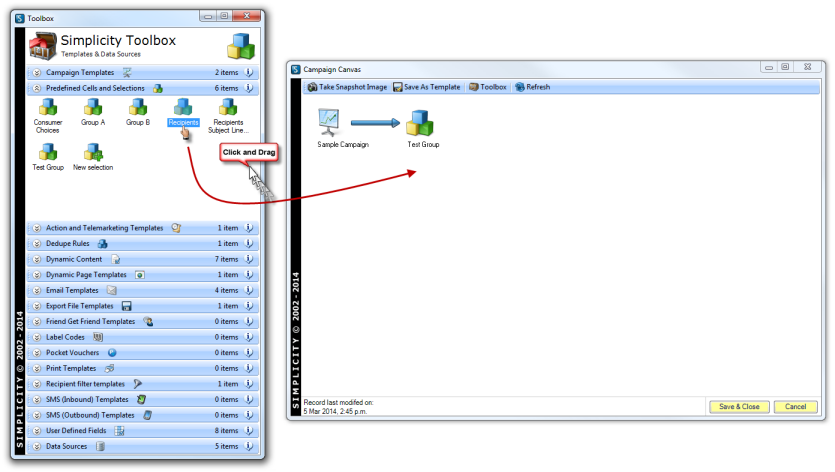Select the New selection icon
This screenshot has width=835, height=472.
[x=93, y=152]
